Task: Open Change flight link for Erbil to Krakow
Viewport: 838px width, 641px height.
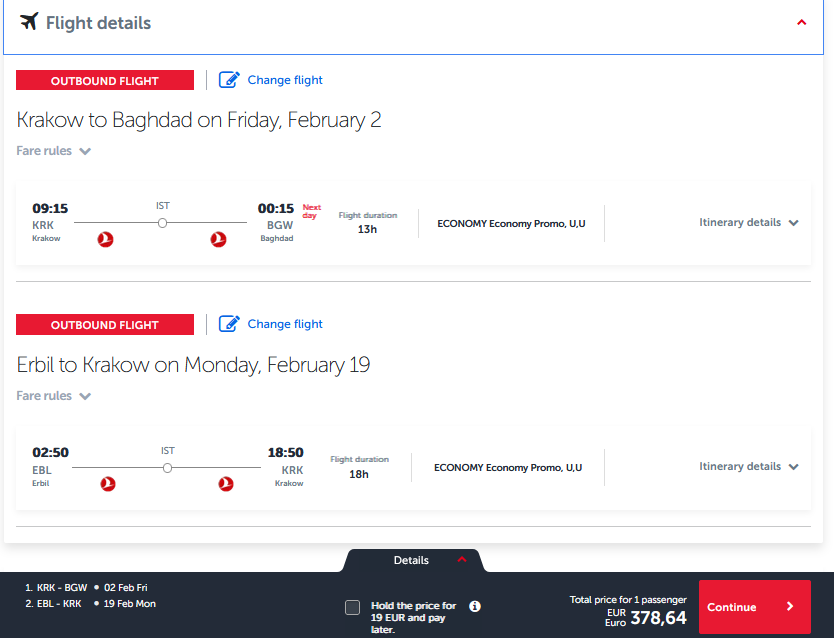Action: 285,324
